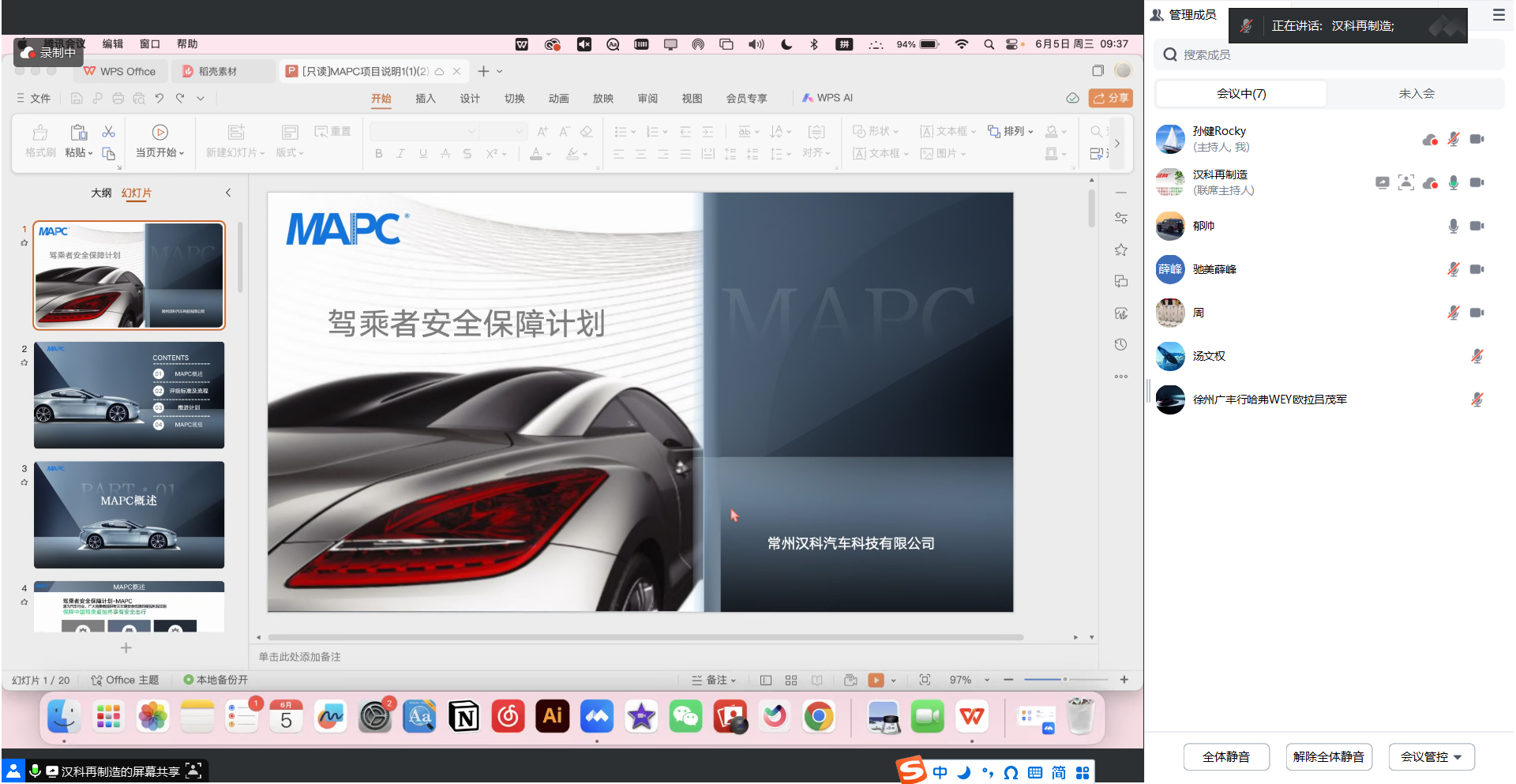Add new slide with plus below thumbnails
This screenshot has width=1516, height=784.
pyautogui.click(x=126, y=648)
